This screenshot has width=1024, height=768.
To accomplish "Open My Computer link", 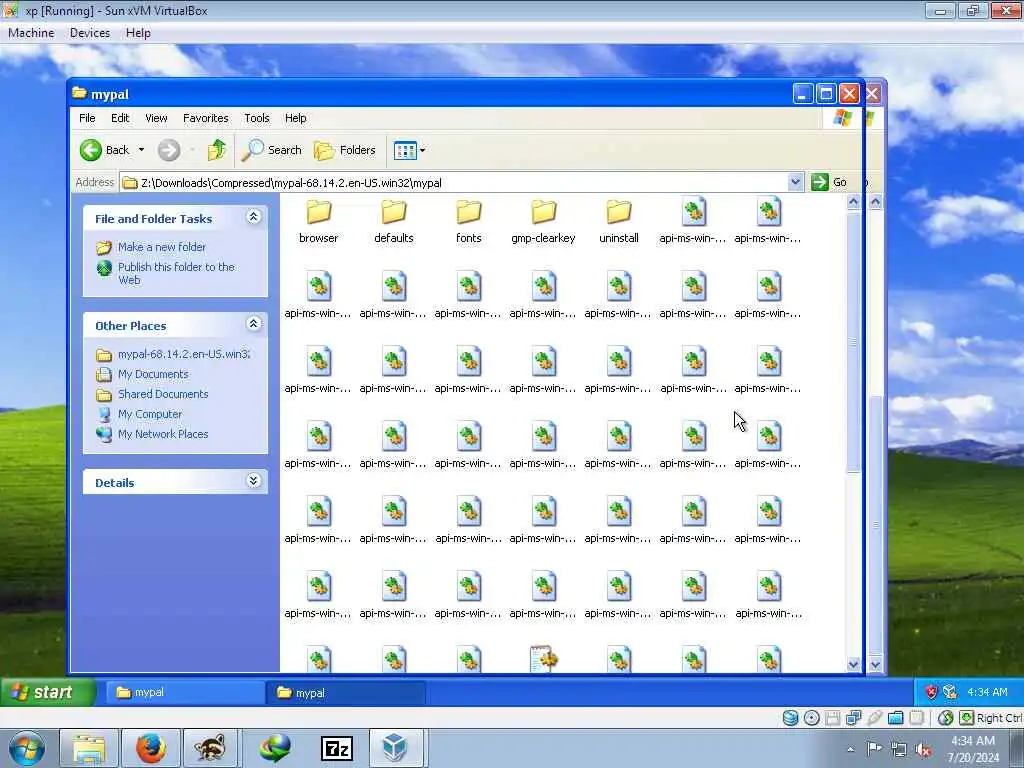I will pos(150,414).
